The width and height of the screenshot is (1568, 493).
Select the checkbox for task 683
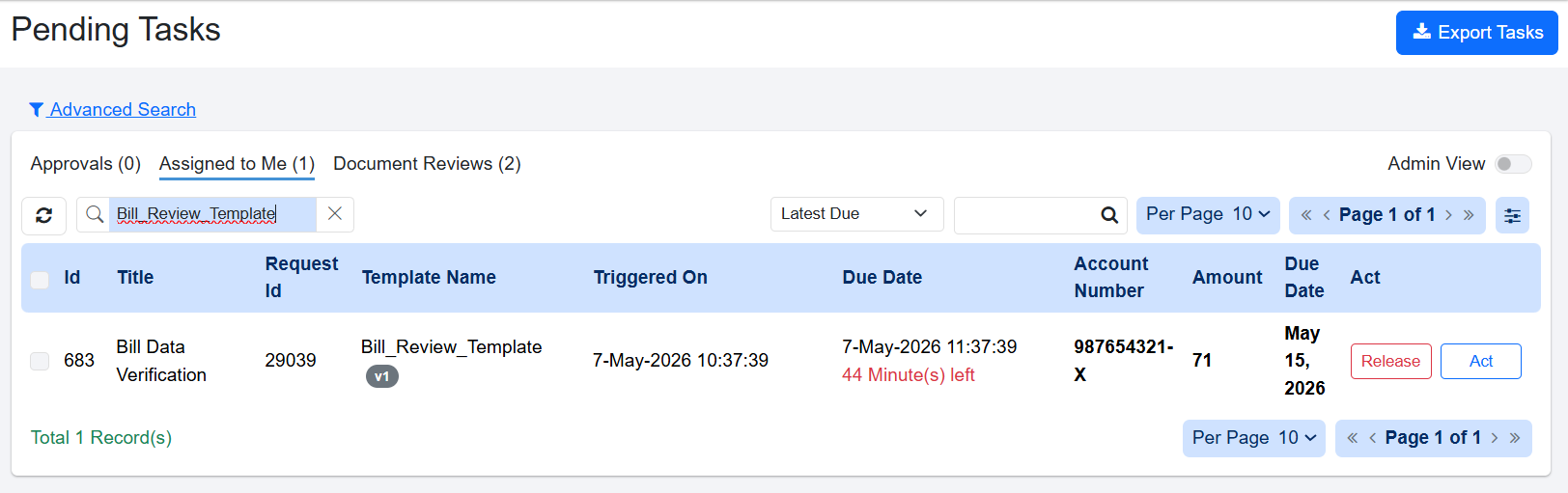point(40,361)
